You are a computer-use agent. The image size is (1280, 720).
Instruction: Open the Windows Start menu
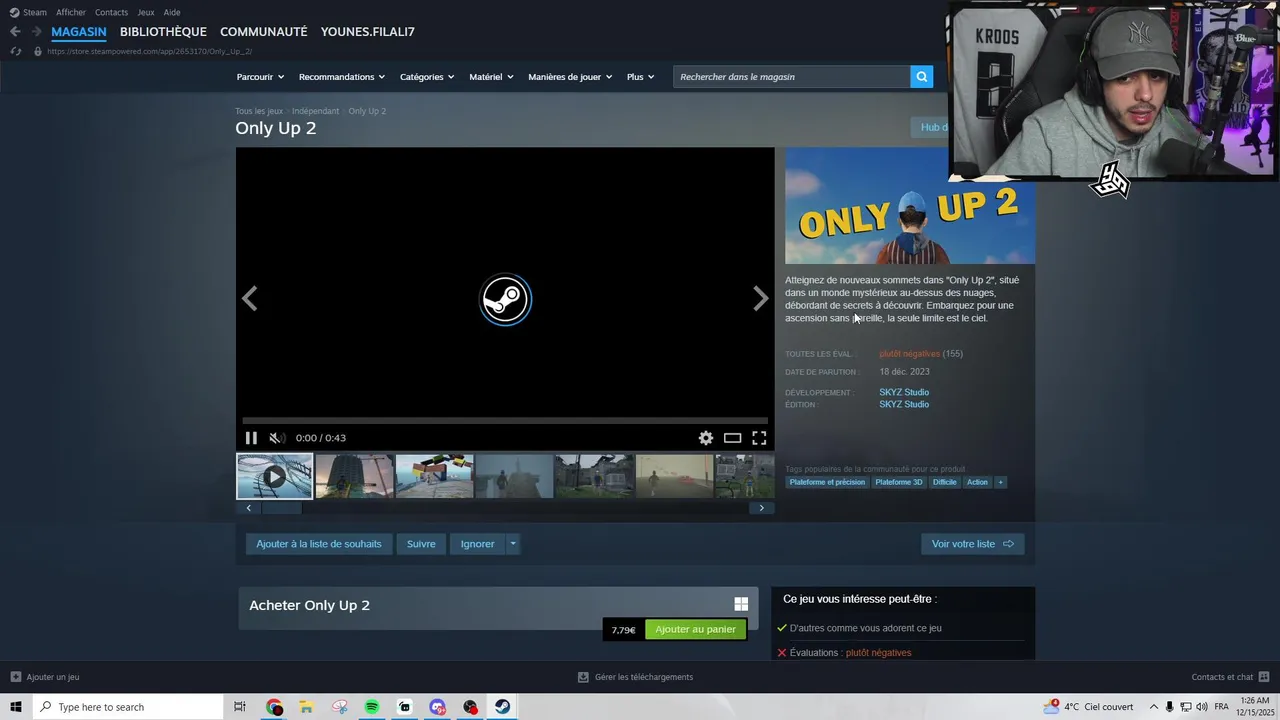click(x=16, y=707)
